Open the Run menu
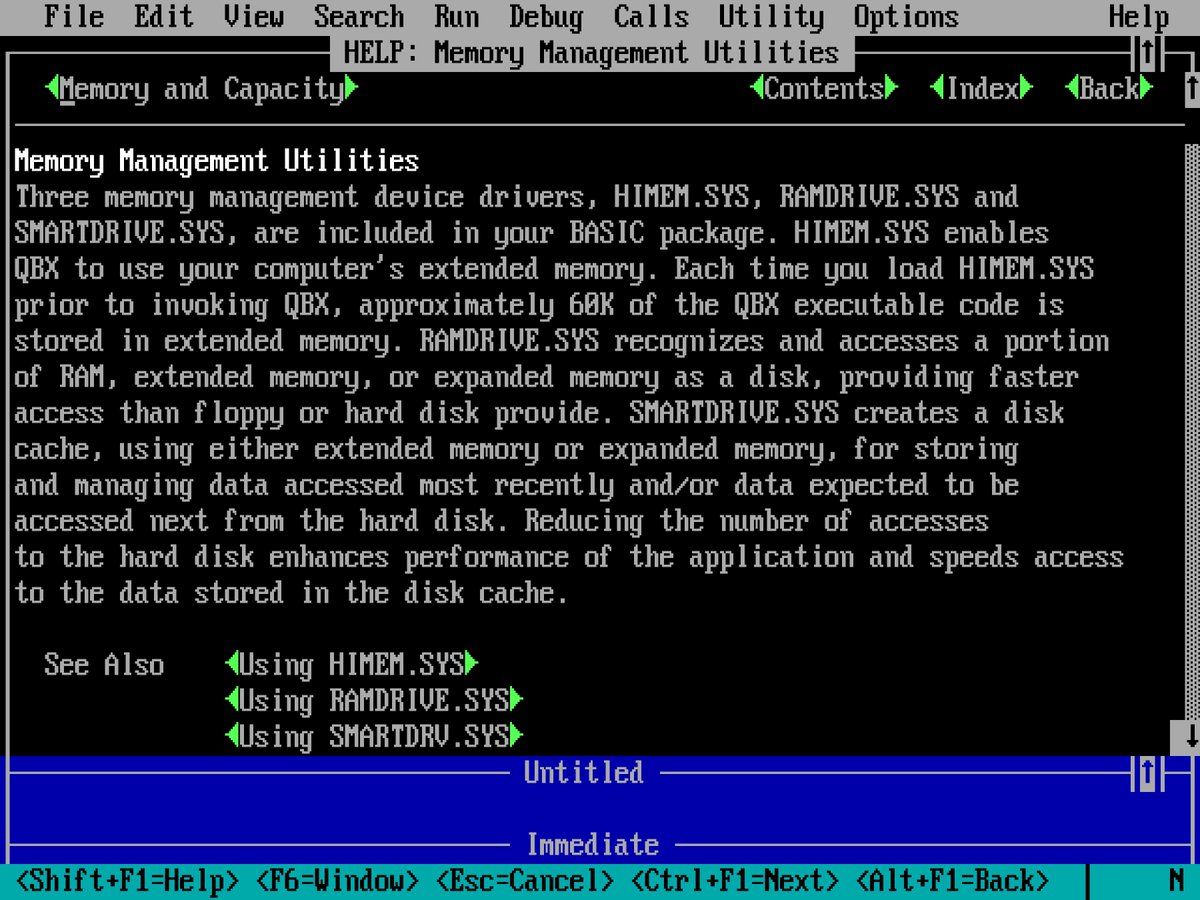Image resolution: width=1200 pixels, height=900 pixels. pyautogui.click(x=457, y=17)
